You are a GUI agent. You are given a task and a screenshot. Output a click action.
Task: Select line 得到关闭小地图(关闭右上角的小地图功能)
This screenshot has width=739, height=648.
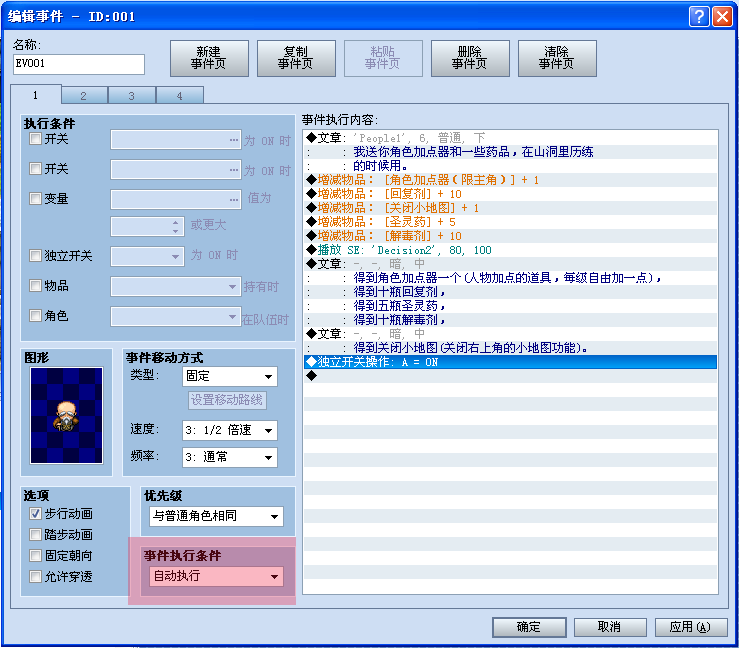click(510, 348)
